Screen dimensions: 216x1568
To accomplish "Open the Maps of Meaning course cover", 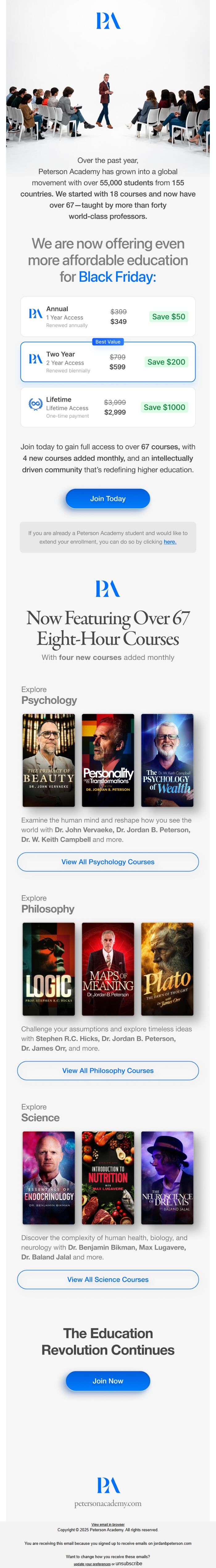I will pyautogui.click(x=108, y=969).
